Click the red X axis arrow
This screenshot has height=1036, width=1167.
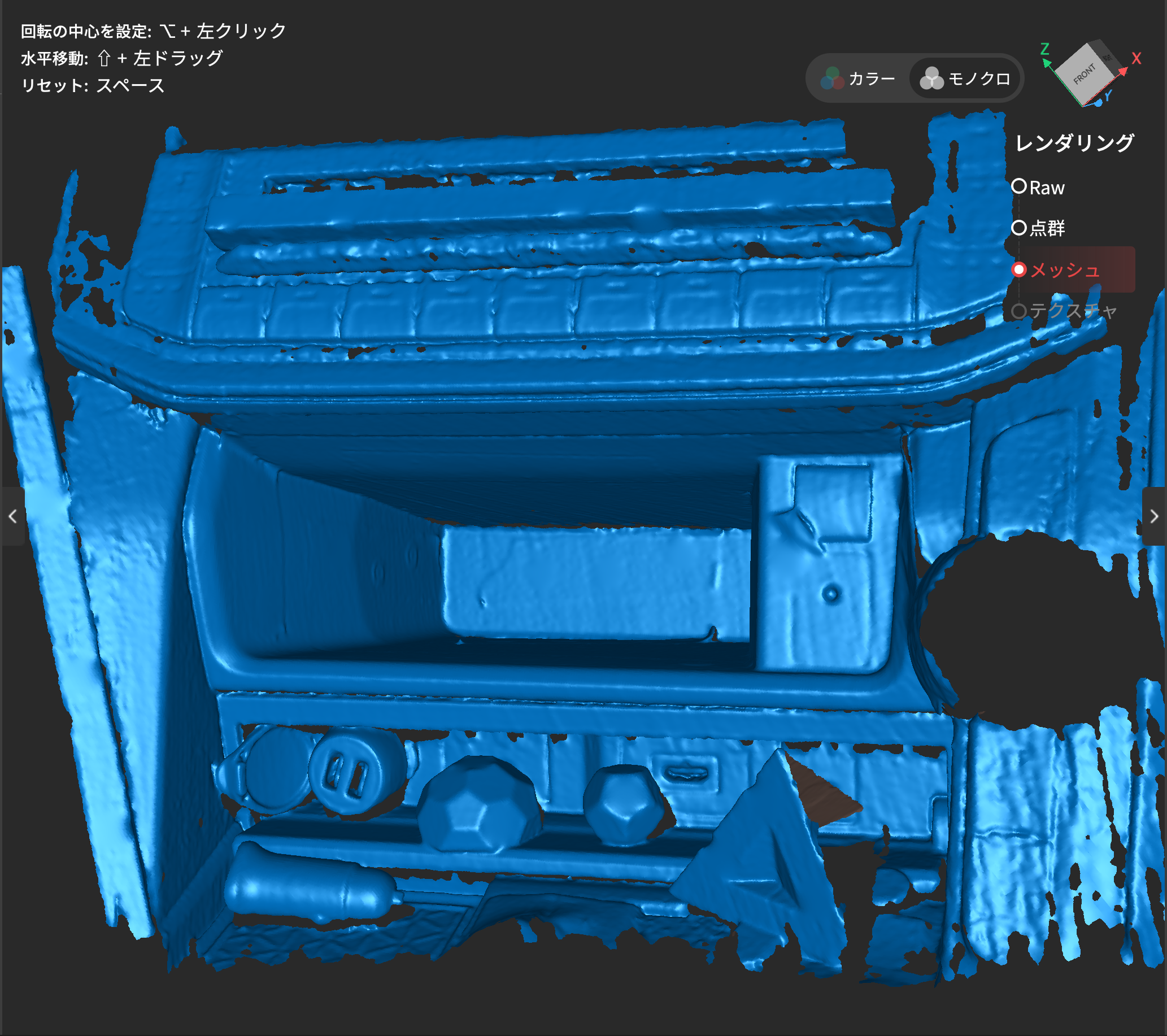1122,71
